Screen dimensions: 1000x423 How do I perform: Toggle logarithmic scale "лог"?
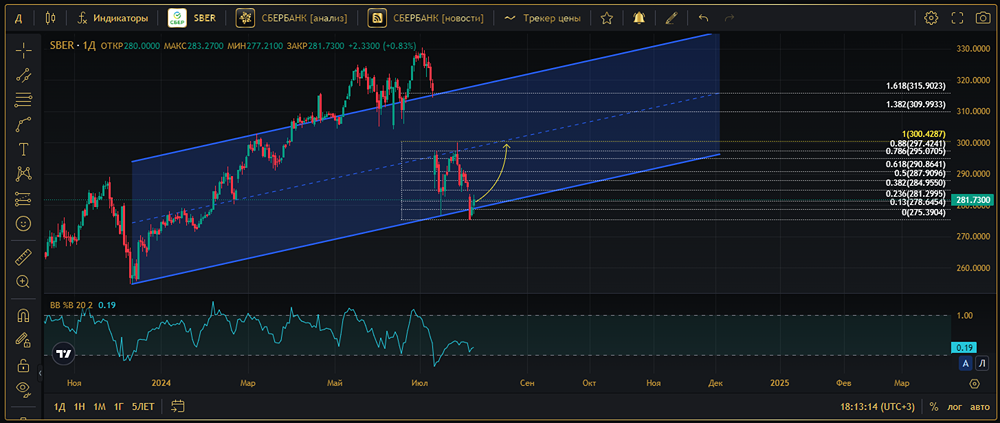coord(957,407)
